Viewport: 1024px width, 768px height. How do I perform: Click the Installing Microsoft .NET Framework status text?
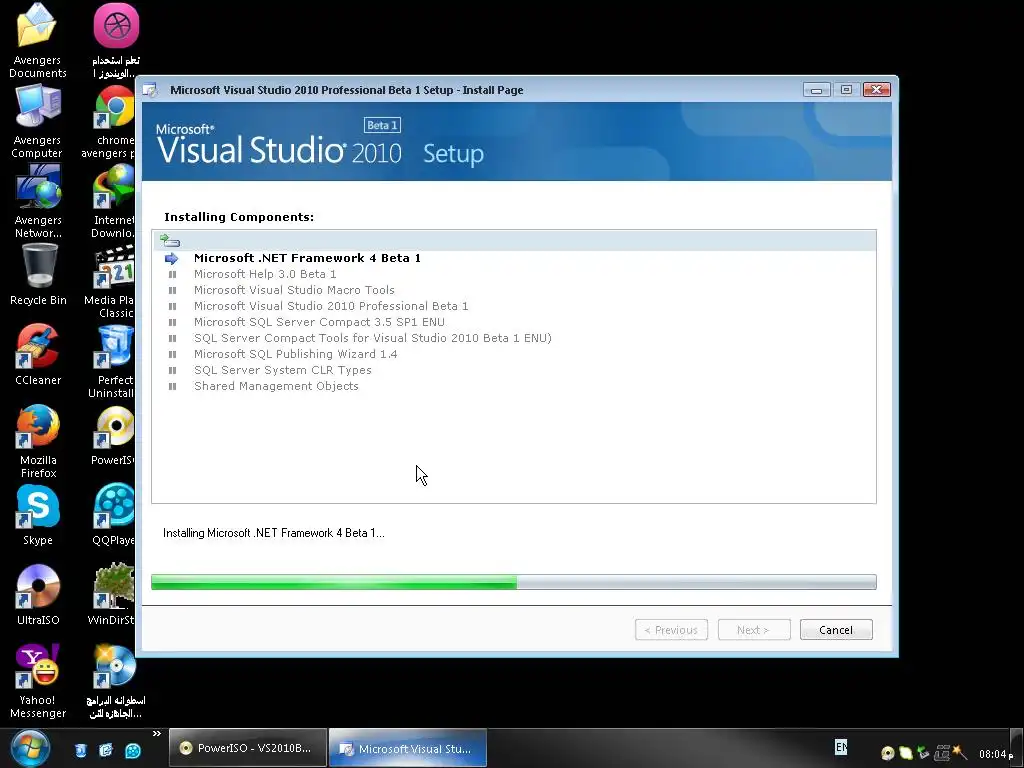coord(274,533)
